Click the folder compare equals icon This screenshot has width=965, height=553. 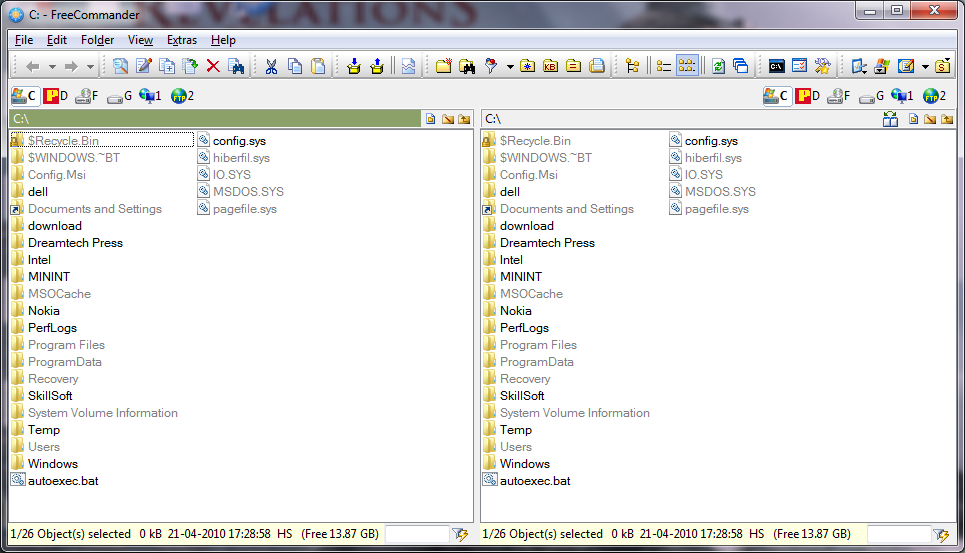574,66
